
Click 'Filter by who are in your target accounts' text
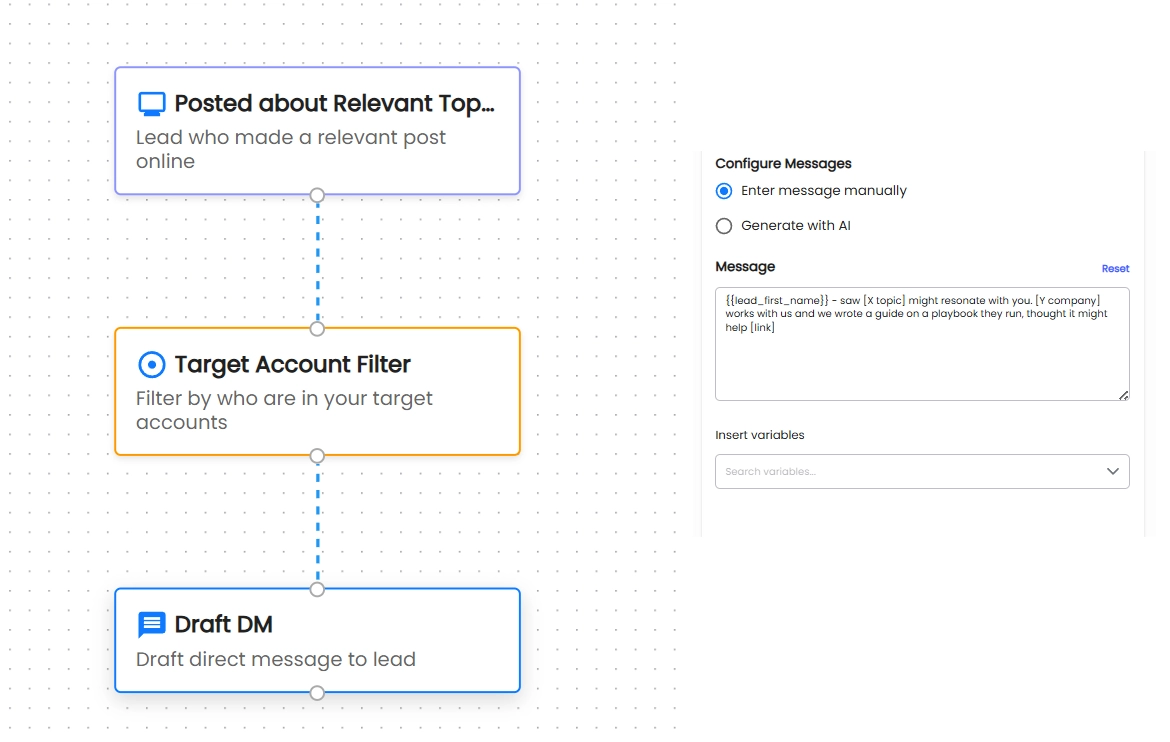[x=284, y=411]
